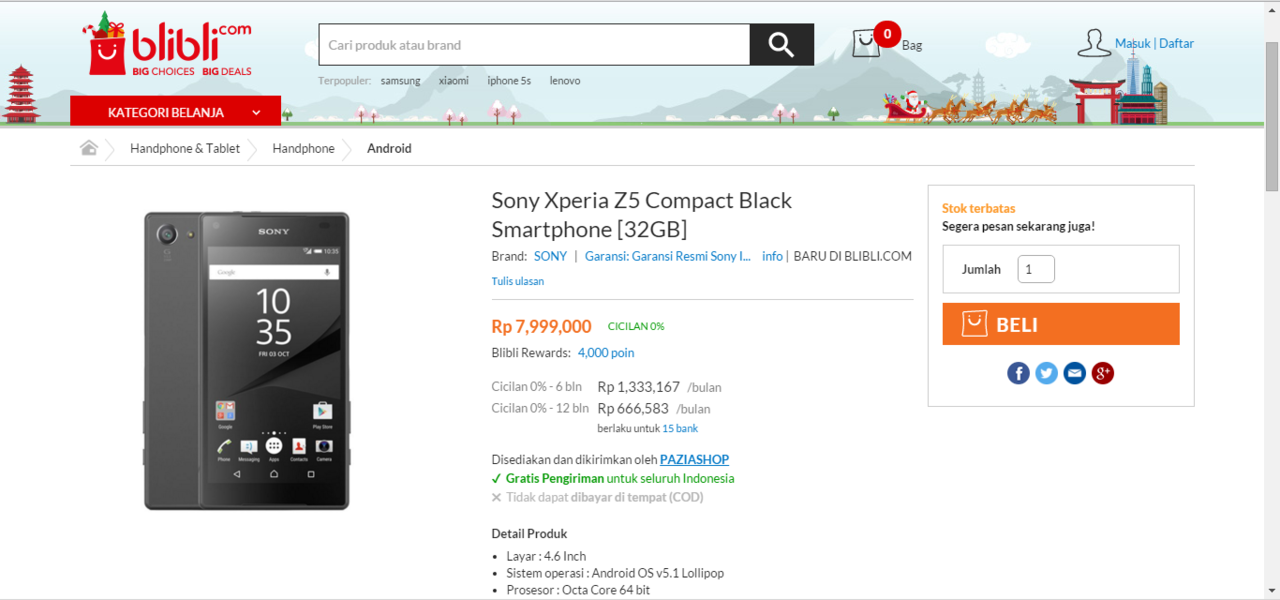The image size is (1280, 600).
Task: Go to home via breadcrumb house icon
Action: pos(89,148)
